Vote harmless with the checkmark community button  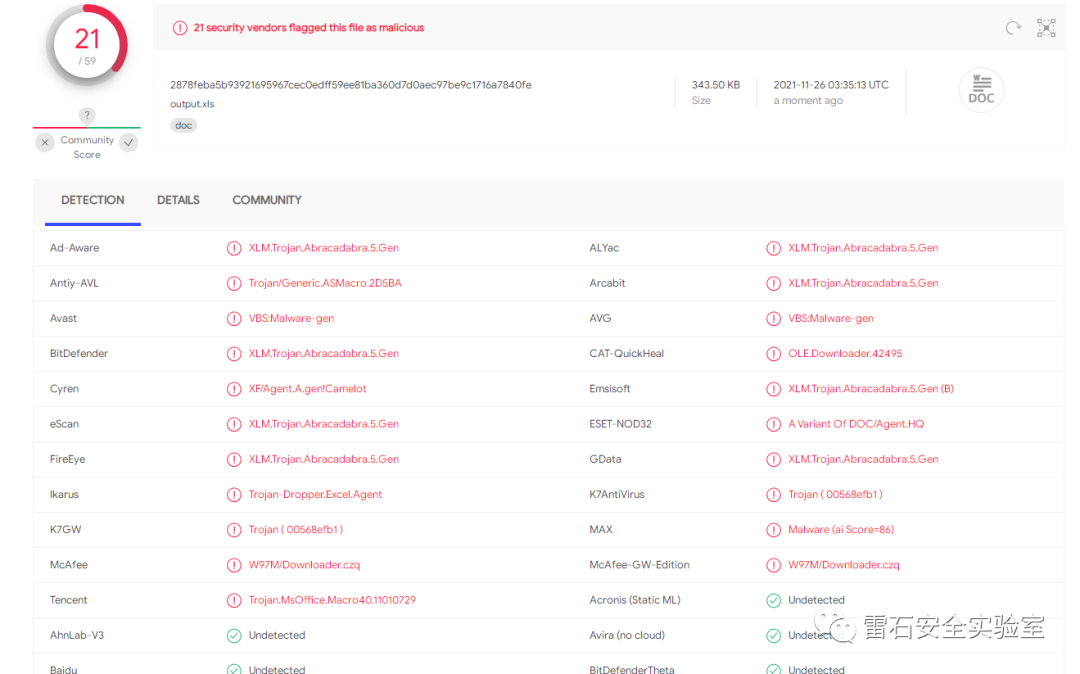[x=129, y=143]
